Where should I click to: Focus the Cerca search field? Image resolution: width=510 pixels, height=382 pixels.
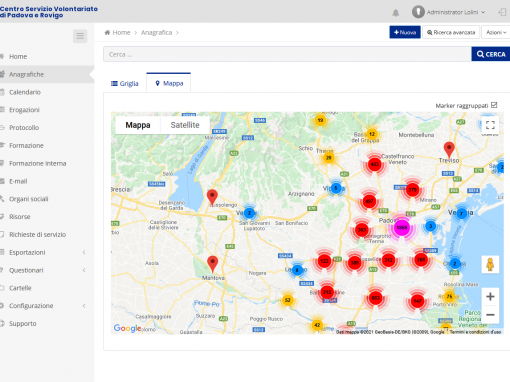tap(287, 54)
